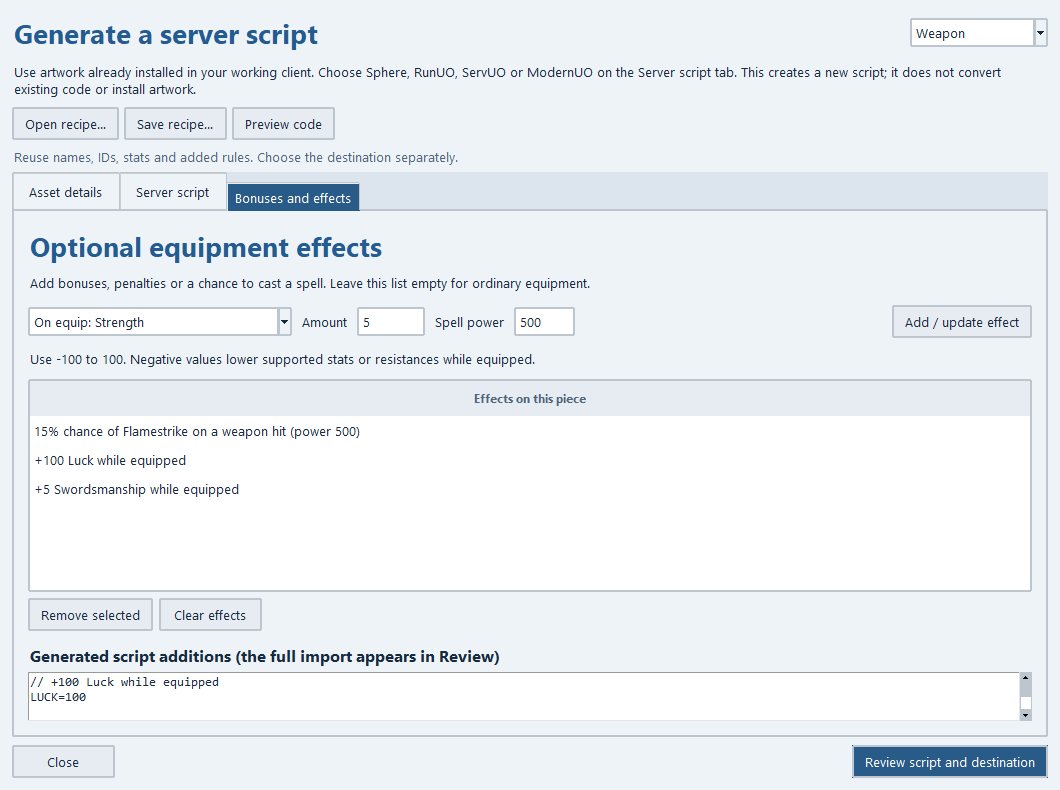Select the +100 Luck while equipped row
Screen dimensions: 1060x790
(530, 460)
